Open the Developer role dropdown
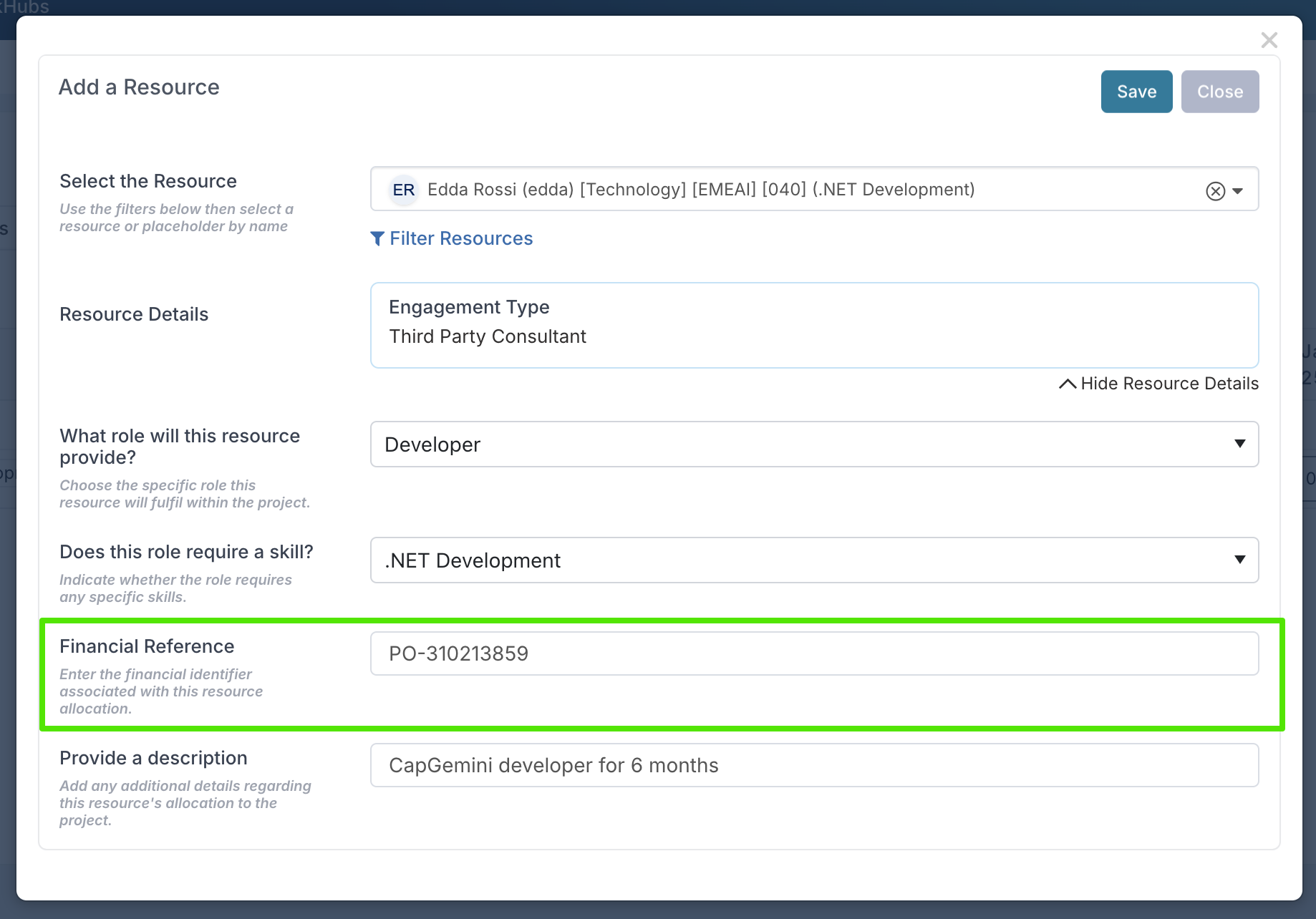This screenshot has width=1316, height=919. [814, 444]
